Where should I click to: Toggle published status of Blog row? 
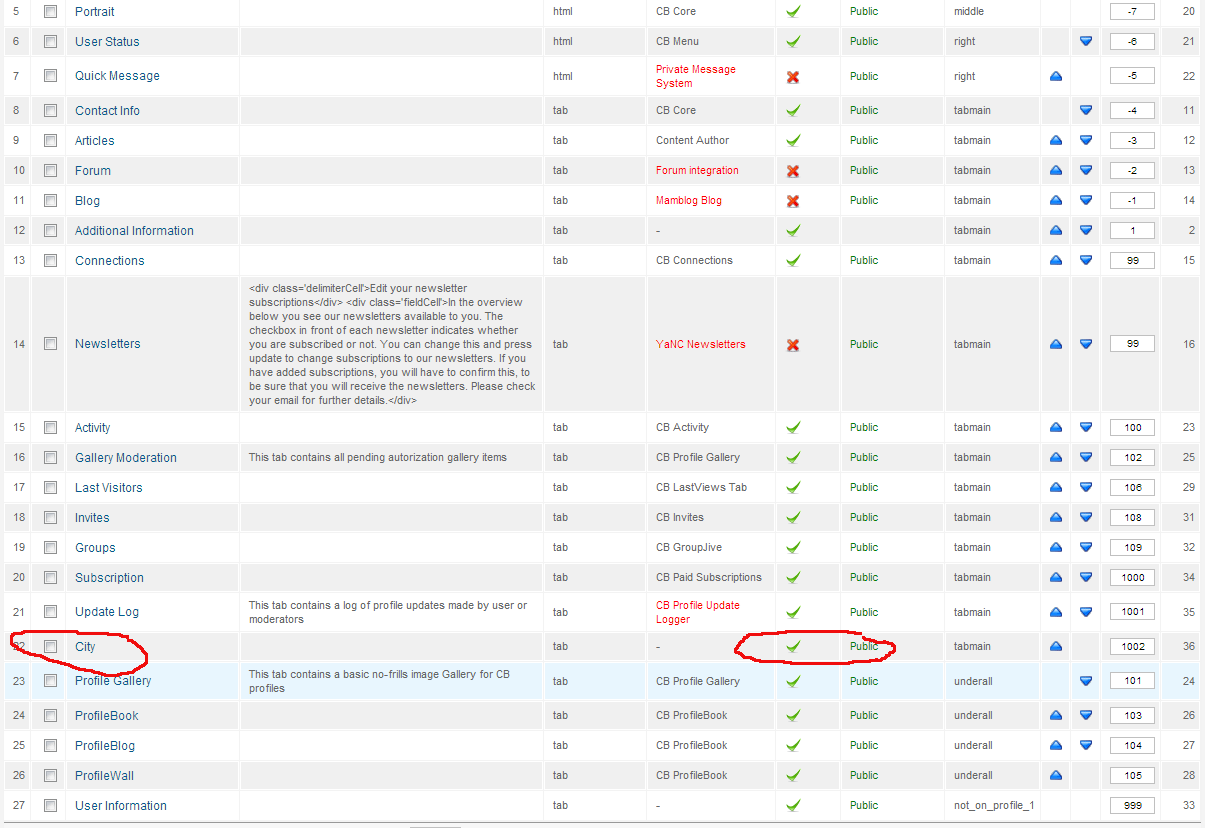[793, 201]
